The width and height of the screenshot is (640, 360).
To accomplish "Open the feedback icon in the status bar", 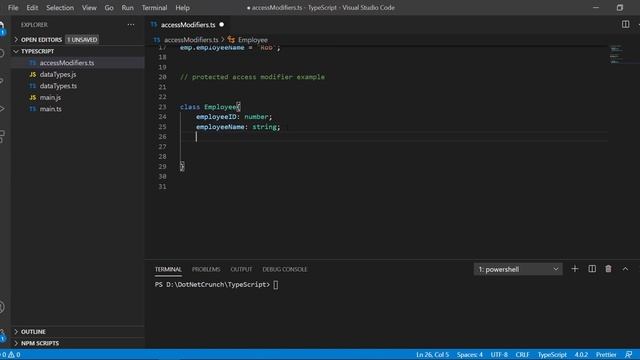I will [629, 355].
